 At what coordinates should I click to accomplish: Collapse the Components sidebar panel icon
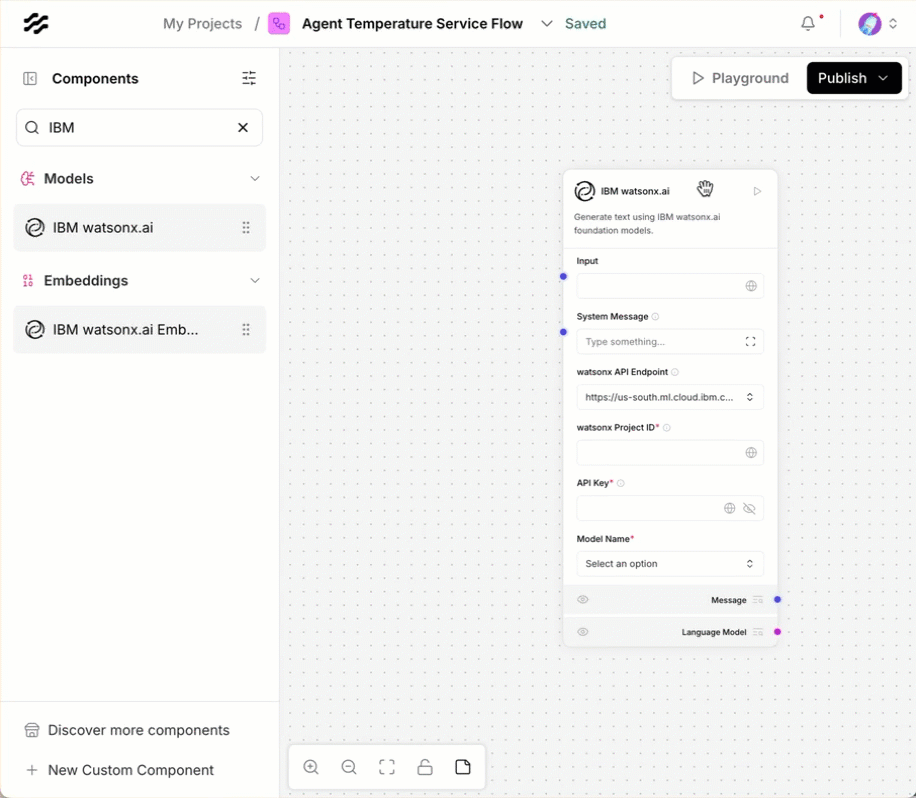coord(30,78)
